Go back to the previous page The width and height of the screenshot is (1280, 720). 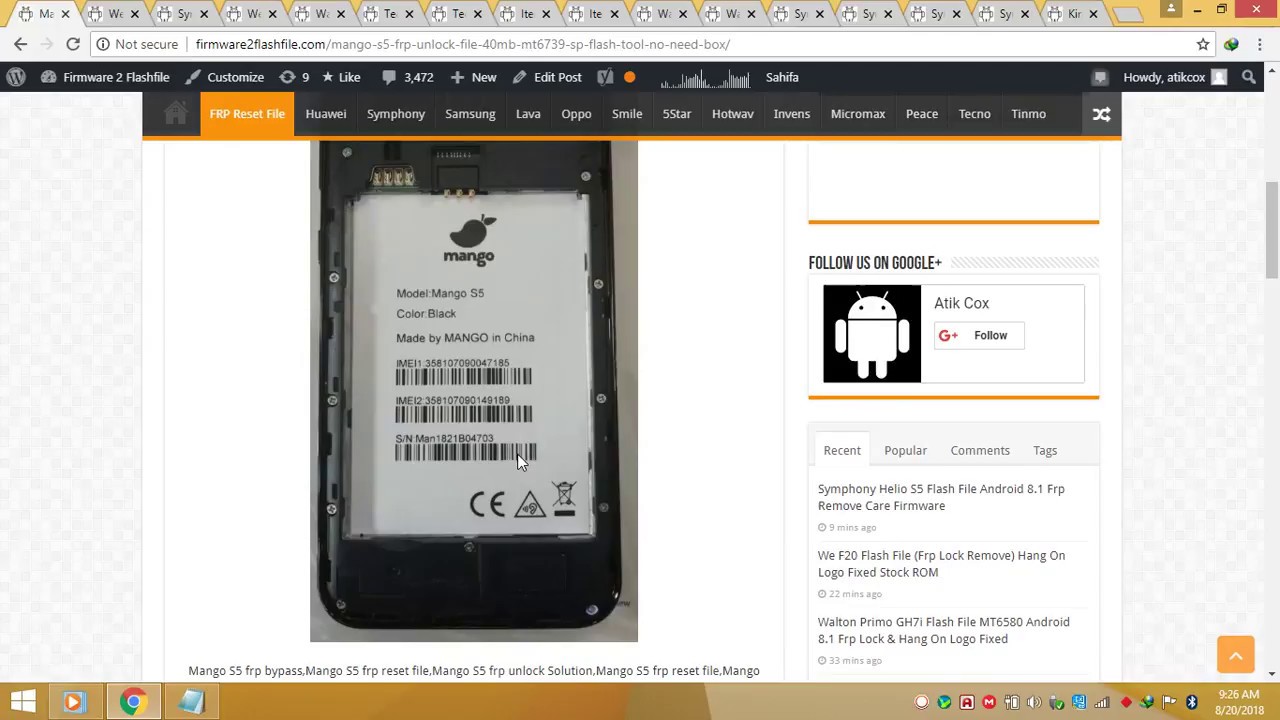pos(20,44)
